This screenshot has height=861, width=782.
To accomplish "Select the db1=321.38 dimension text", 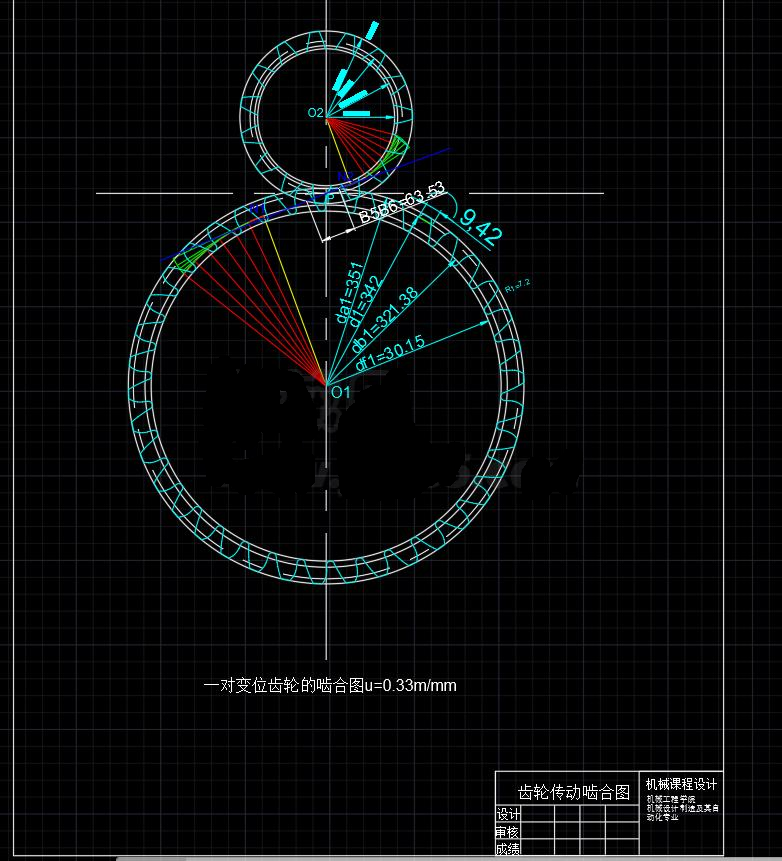I will (x=384, y=319).
